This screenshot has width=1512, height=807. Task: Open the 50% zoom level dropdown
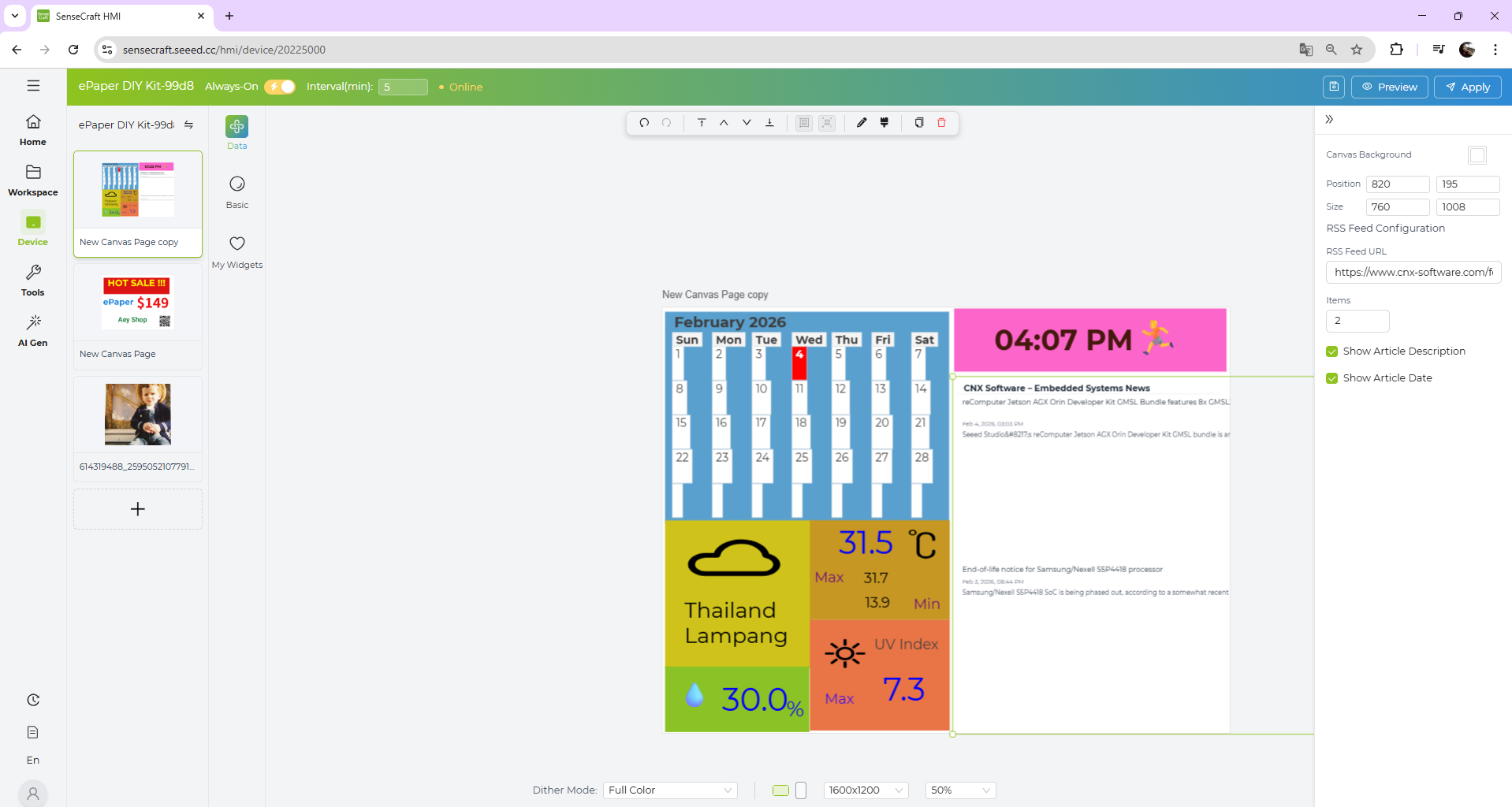pos(959,790)
